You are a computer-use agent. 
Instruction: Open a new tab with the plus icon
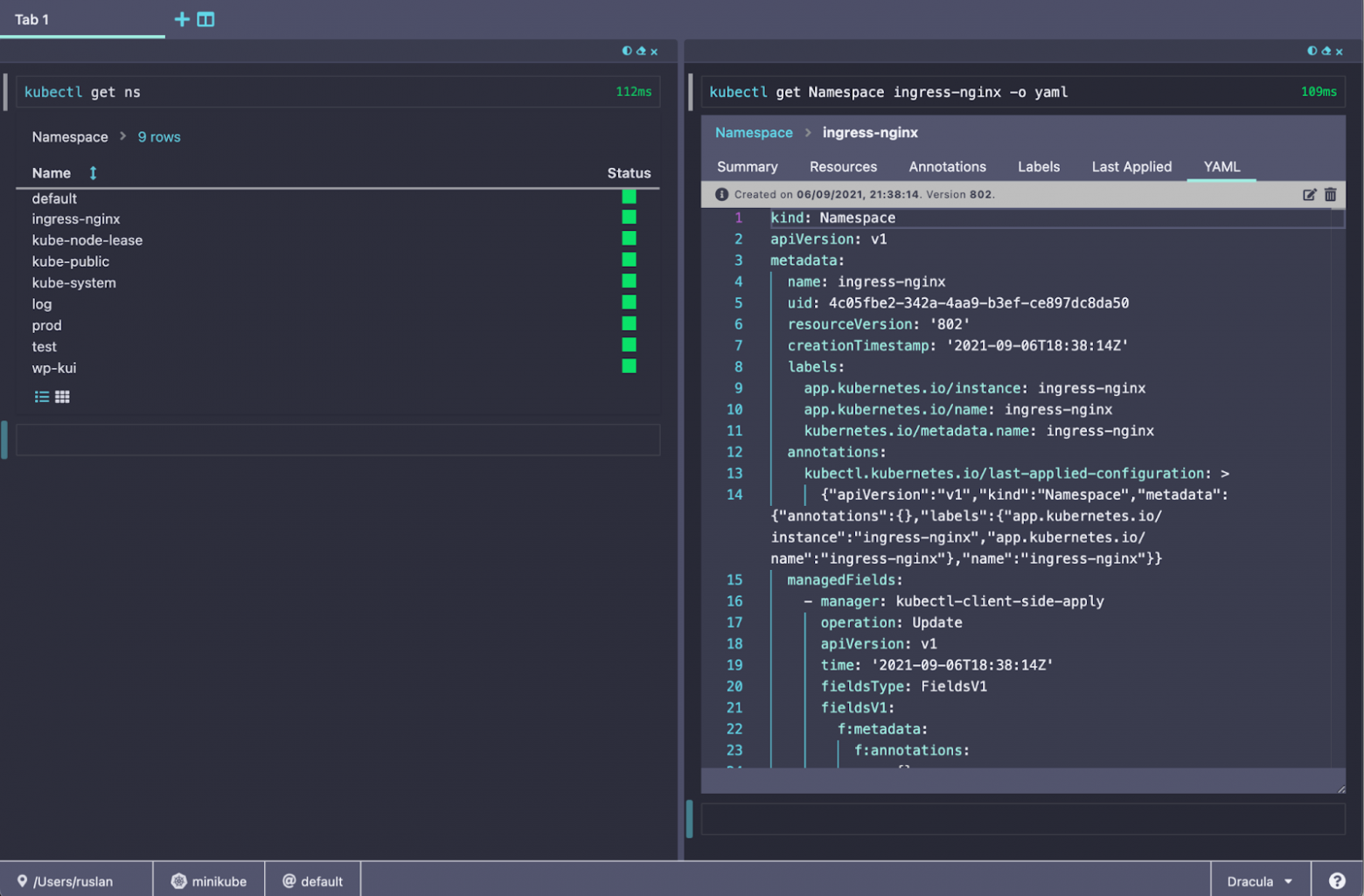click(x=182, y=19)
